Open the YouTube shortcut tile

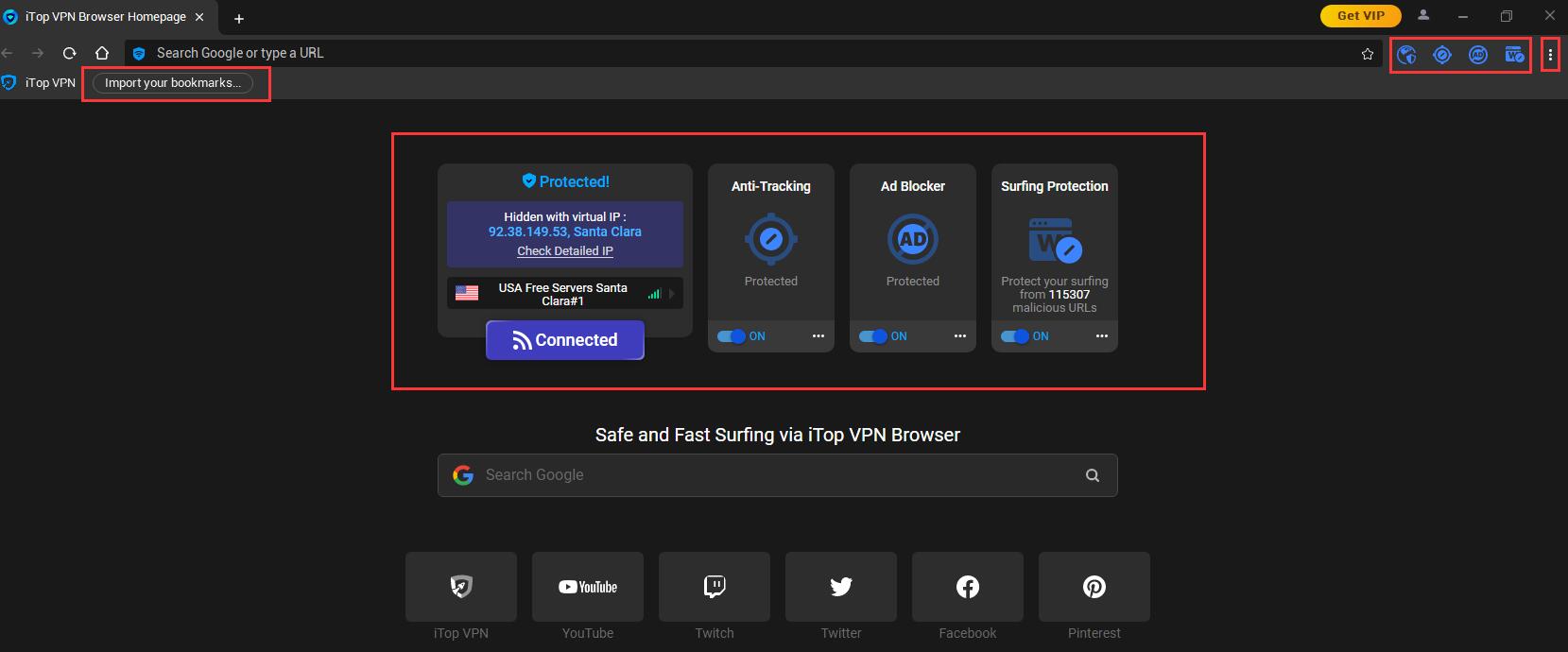tap(588, 587)
